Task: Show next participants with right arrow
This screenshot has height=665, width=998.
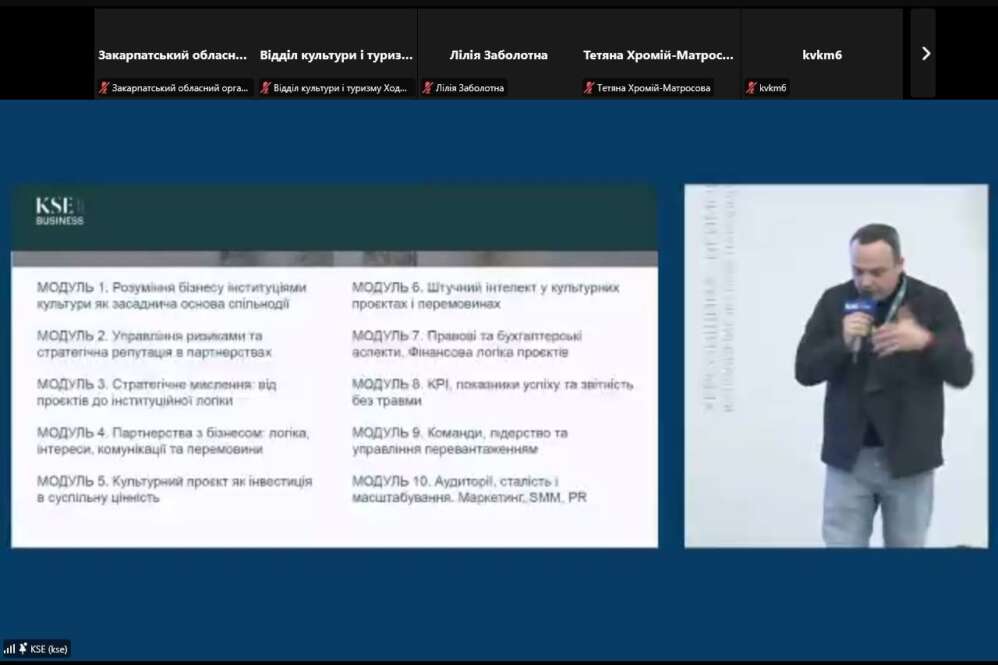Action: (924, 54)
